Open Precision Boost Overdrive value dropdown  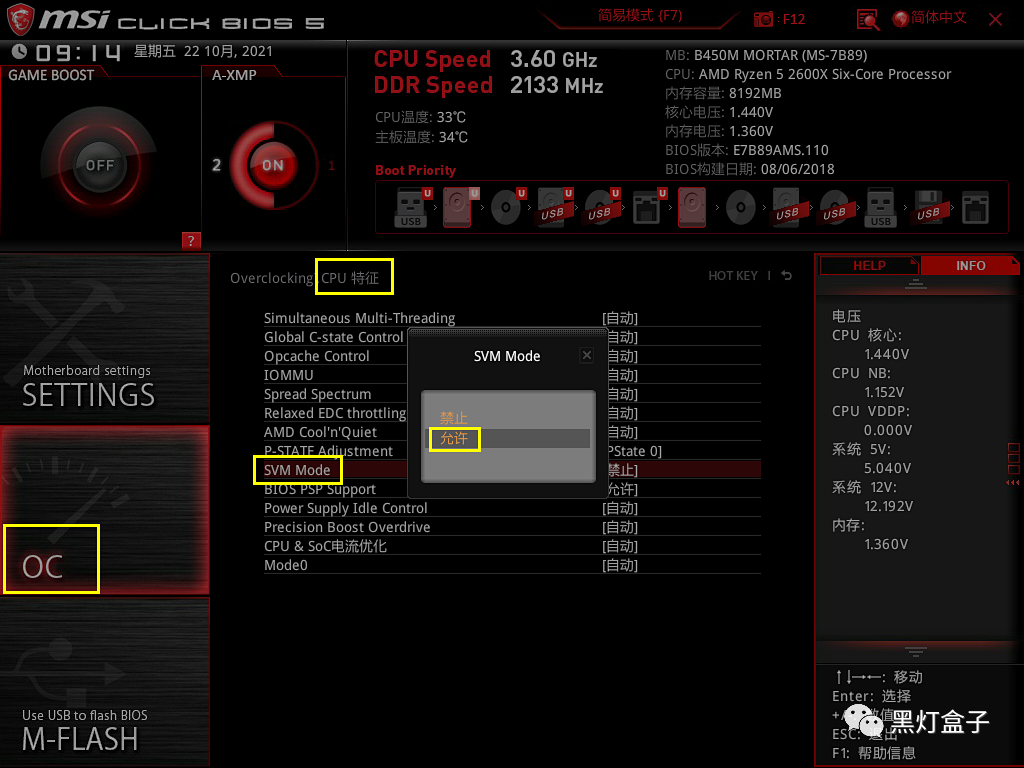click(620, 527)
